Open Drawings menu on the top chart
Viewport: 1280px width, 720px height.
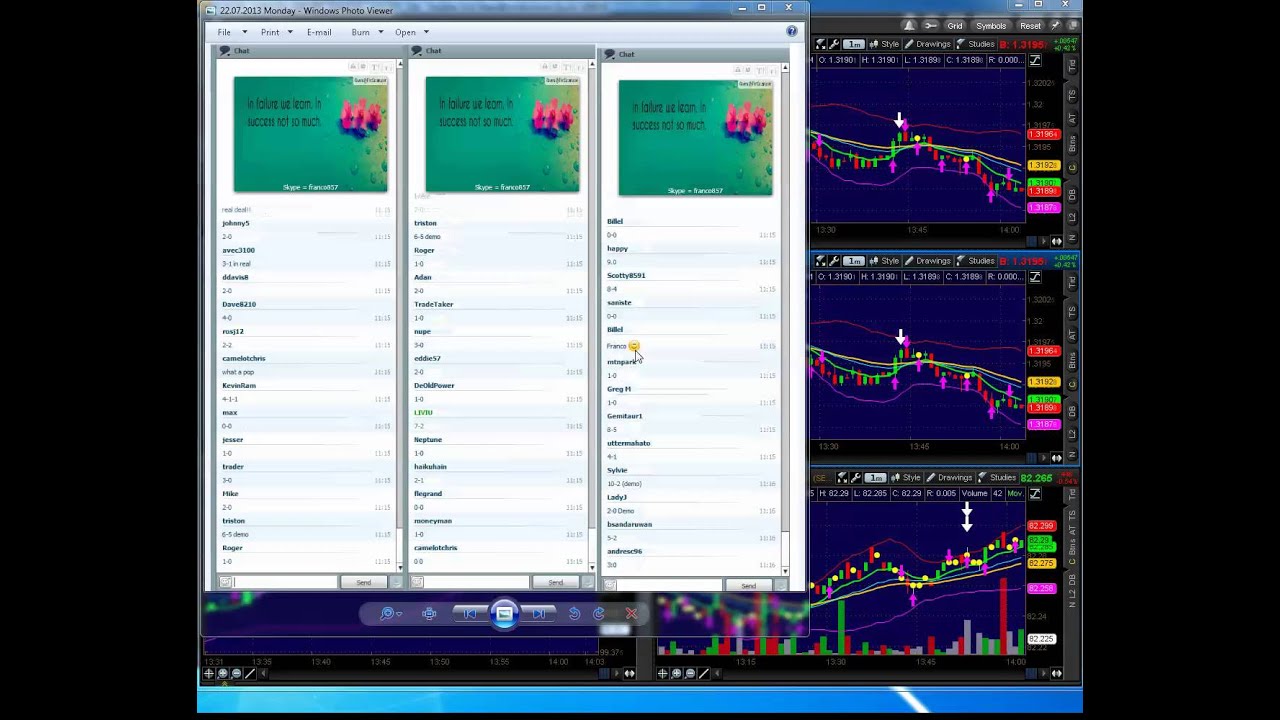(x=927, y=44)
